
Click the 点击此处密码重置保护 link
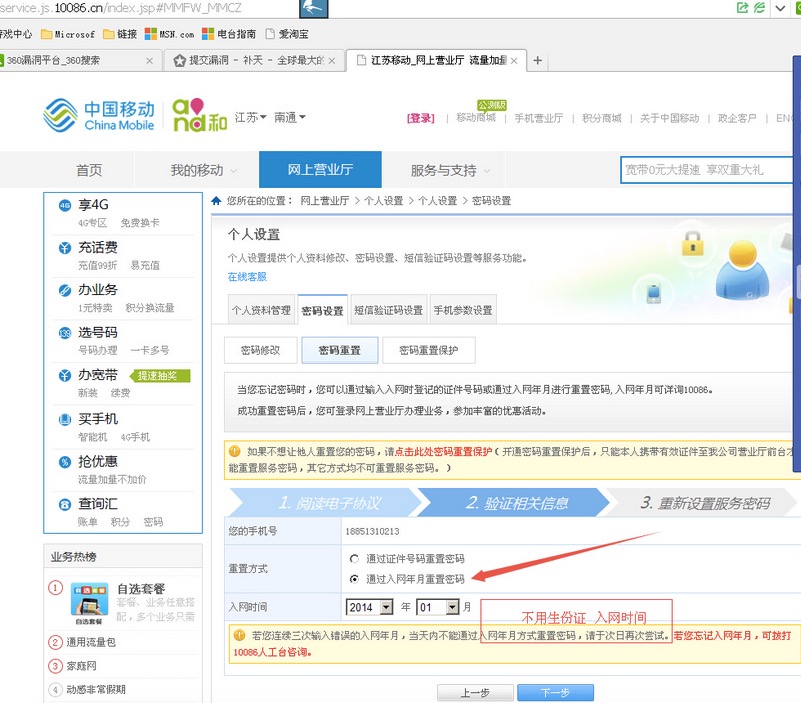[x=443, y=452]
